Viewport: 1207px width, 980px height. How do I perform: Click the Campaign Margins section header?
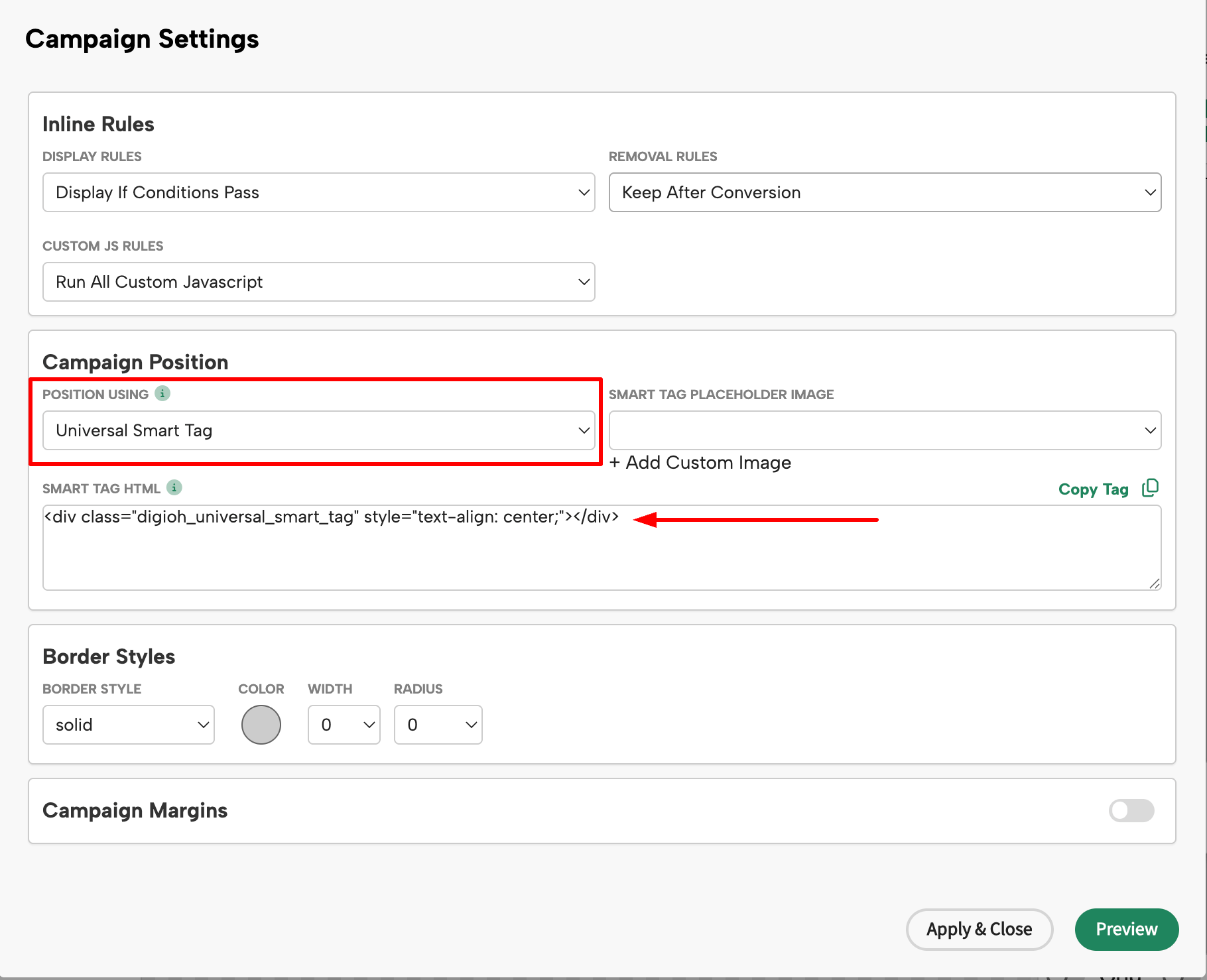coord(135,810)
